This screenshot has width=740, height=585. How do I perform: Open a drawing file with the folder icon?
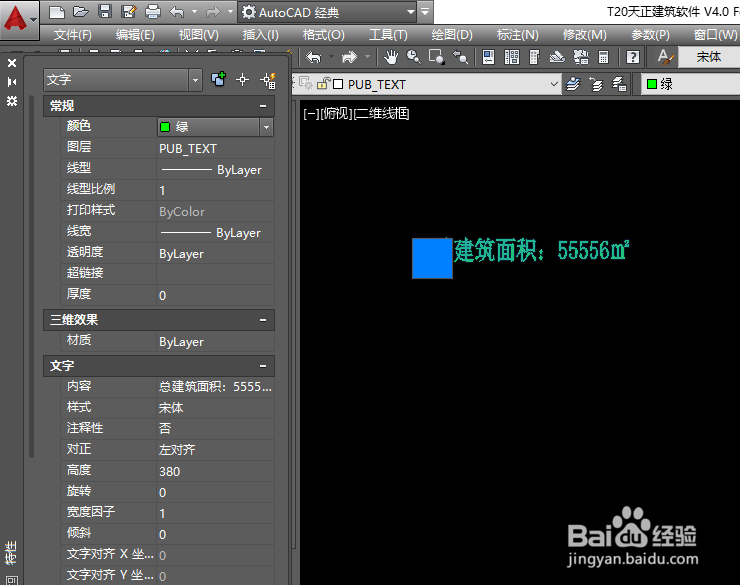click(x=81, y=12)
